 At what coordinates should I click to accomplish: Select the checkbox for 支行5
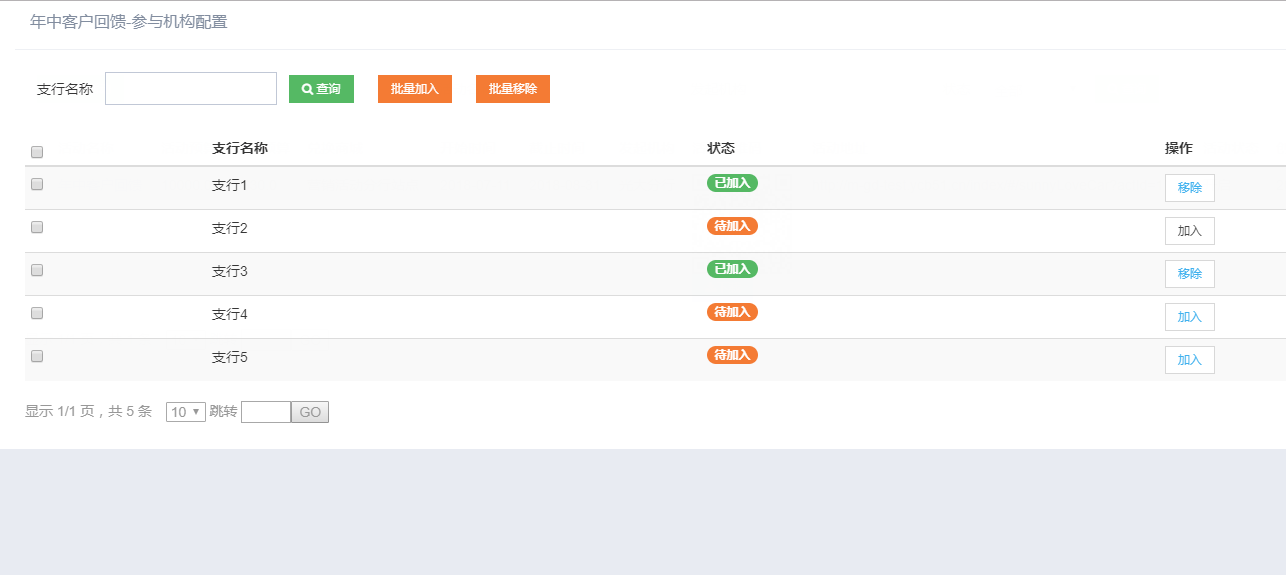click(37, 356)
